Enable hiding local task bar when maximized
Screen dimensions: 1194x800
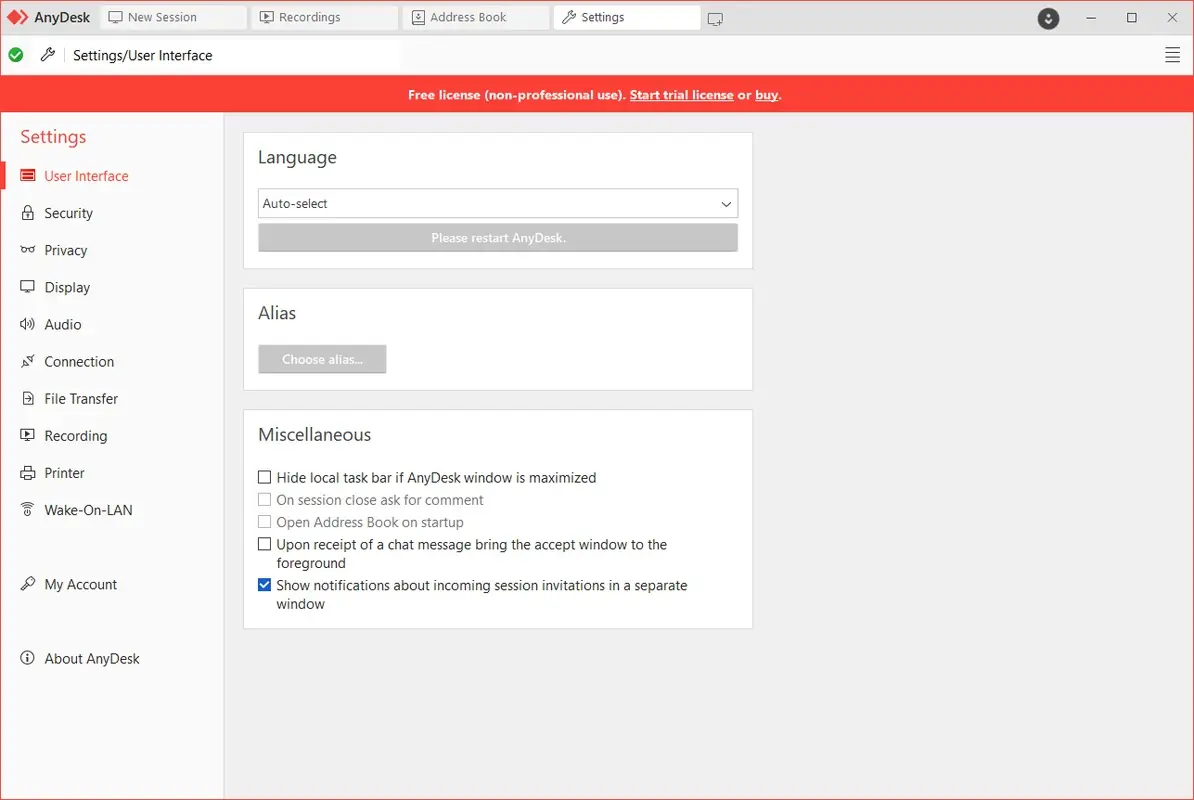264,477
